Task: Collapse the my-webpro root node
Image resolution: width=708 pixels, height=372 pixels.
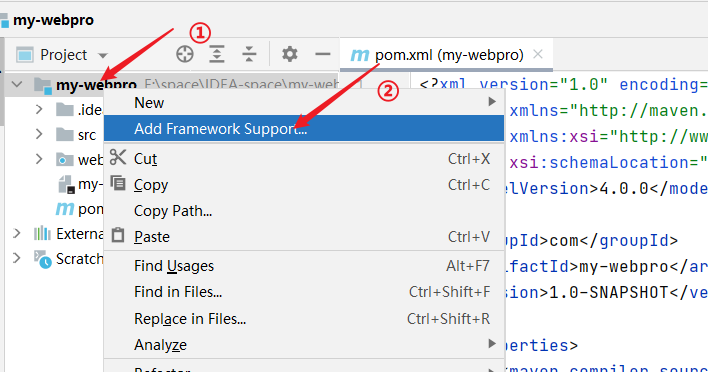Action: point(17,84)
